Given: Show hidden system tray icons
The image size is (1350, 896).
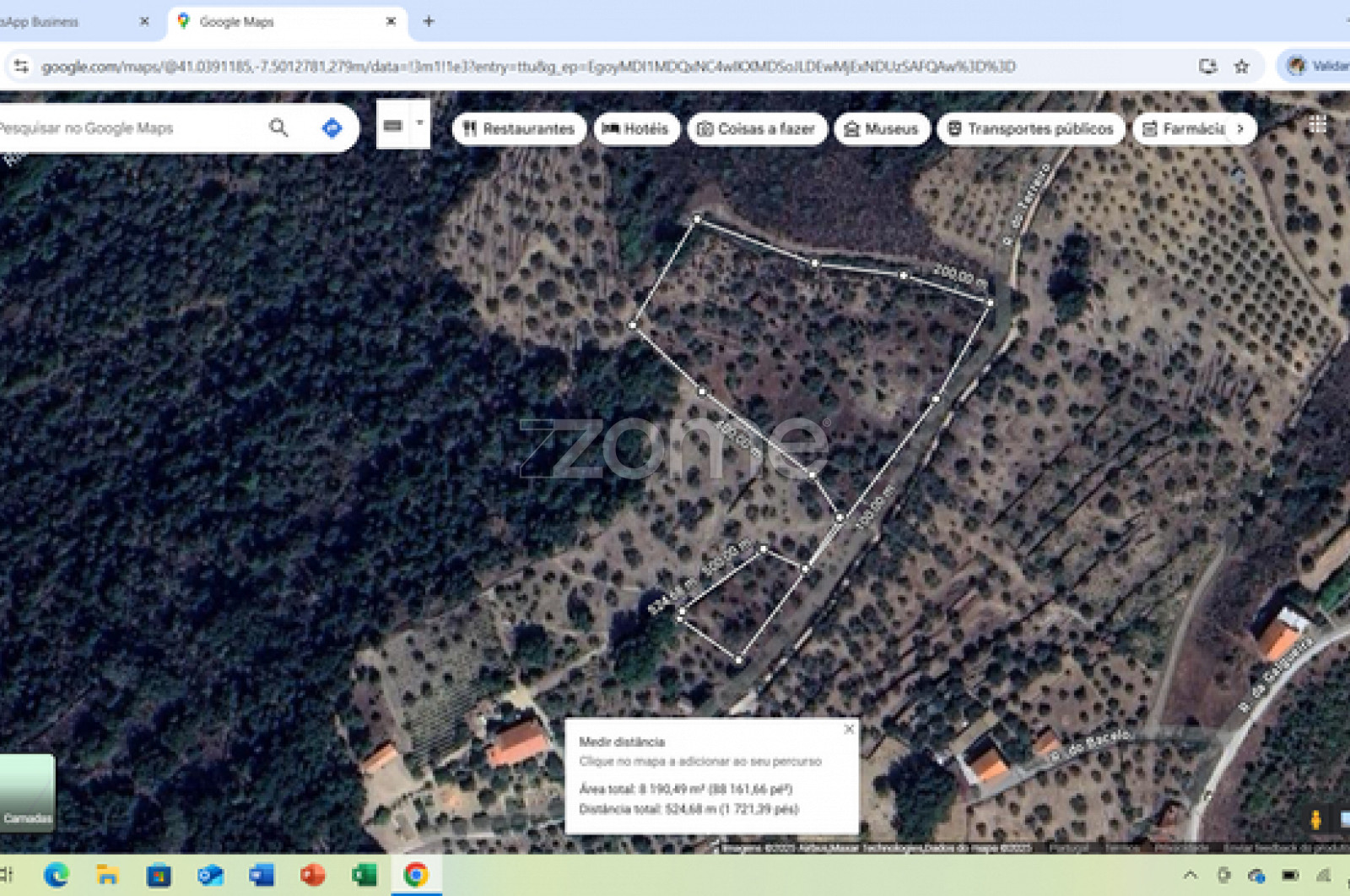Looking at the screenshot, I should (1190, 875).
